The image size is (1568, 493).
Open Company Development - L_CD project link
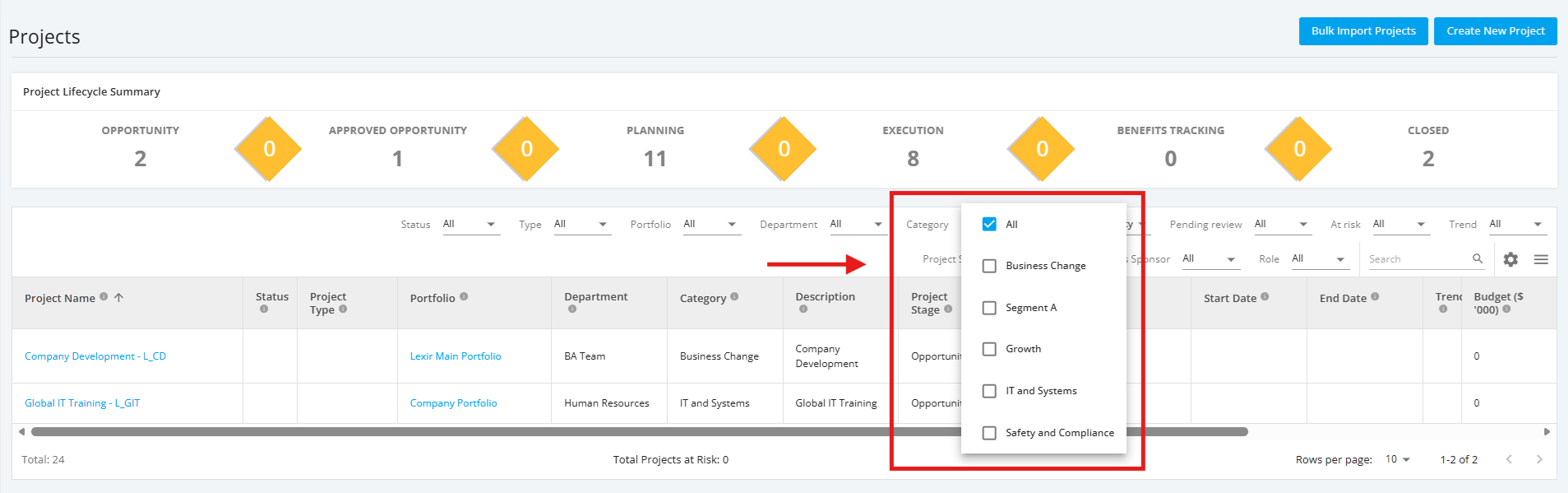(95, 356)
